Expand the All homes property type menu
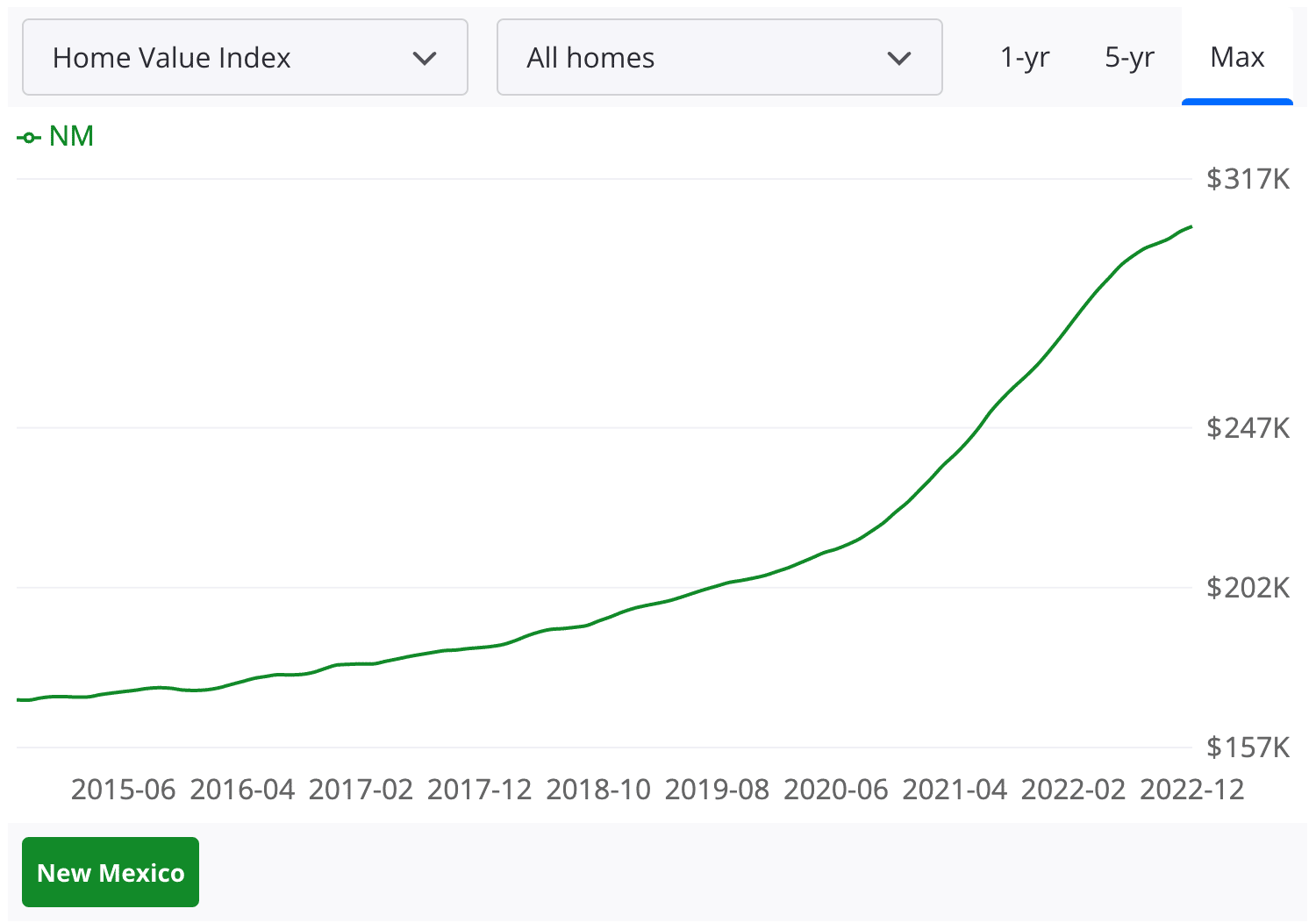Image resolution: width=1316 pixels, height=923 pixels. 719,57
